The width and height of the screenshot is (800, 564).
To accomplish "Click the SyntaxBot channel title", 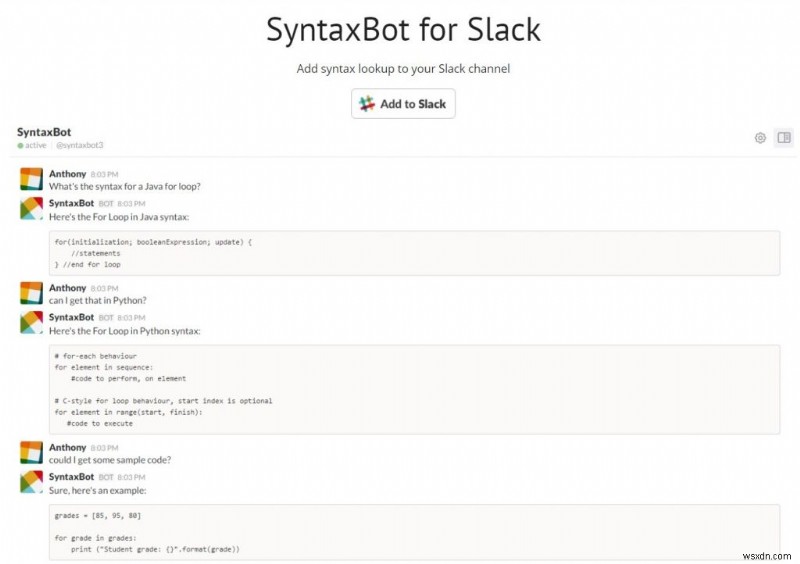I will click(x=44, y=132).
